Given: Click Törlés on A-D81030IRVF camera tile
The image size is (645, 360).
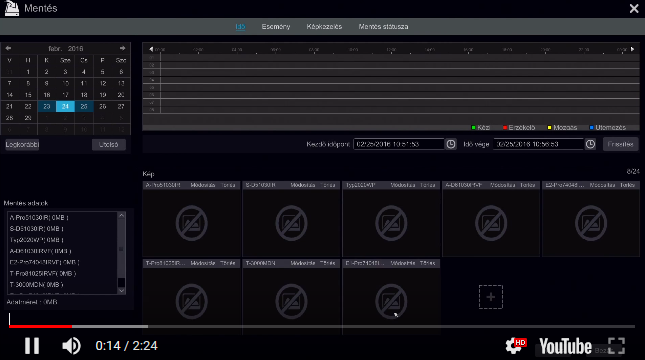Looking at the screenshot, I should pos(528,185).
